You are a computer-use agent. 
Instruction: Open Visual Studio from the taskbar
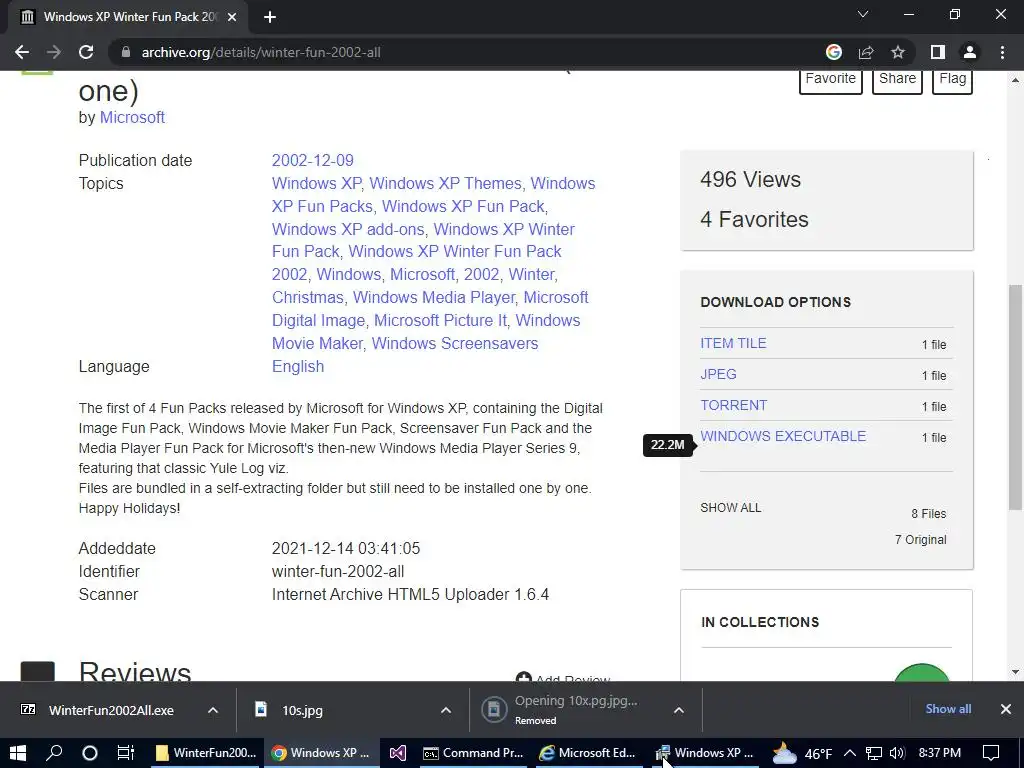coord(398,753)
